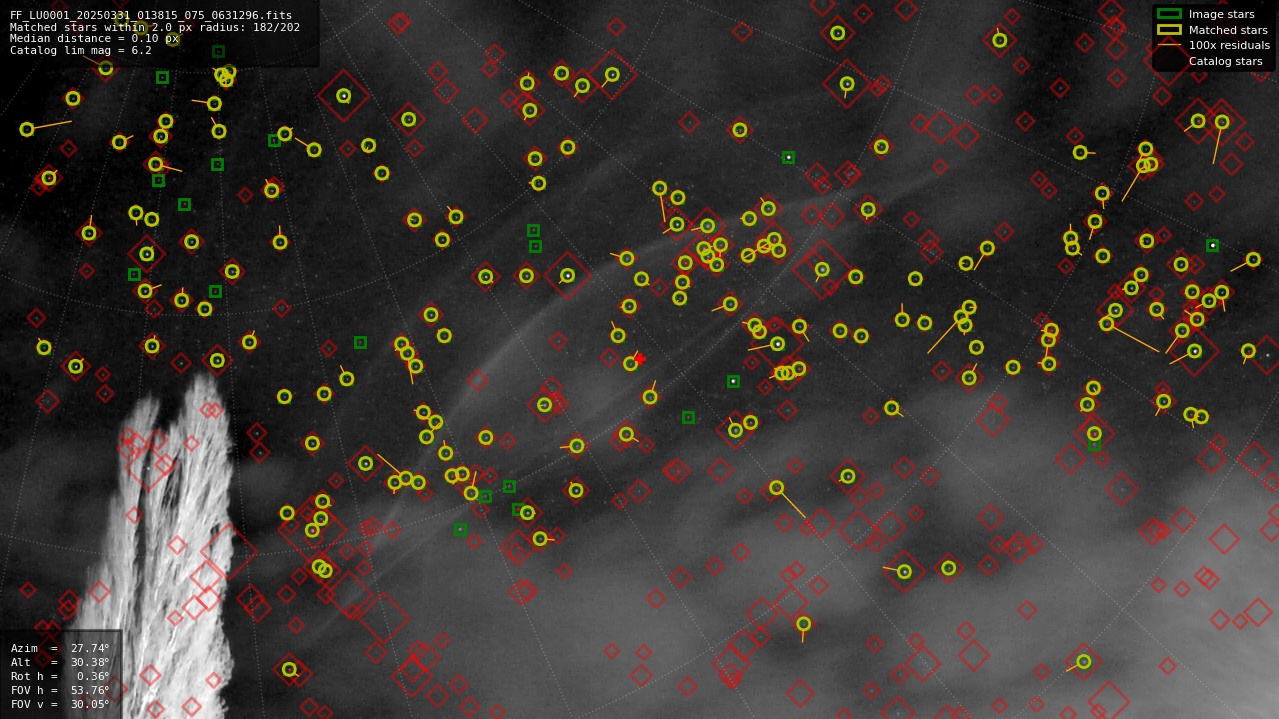Click the 'Catalog lim mag = 6.2' line
1279x719 pixels.
(81, 50)
